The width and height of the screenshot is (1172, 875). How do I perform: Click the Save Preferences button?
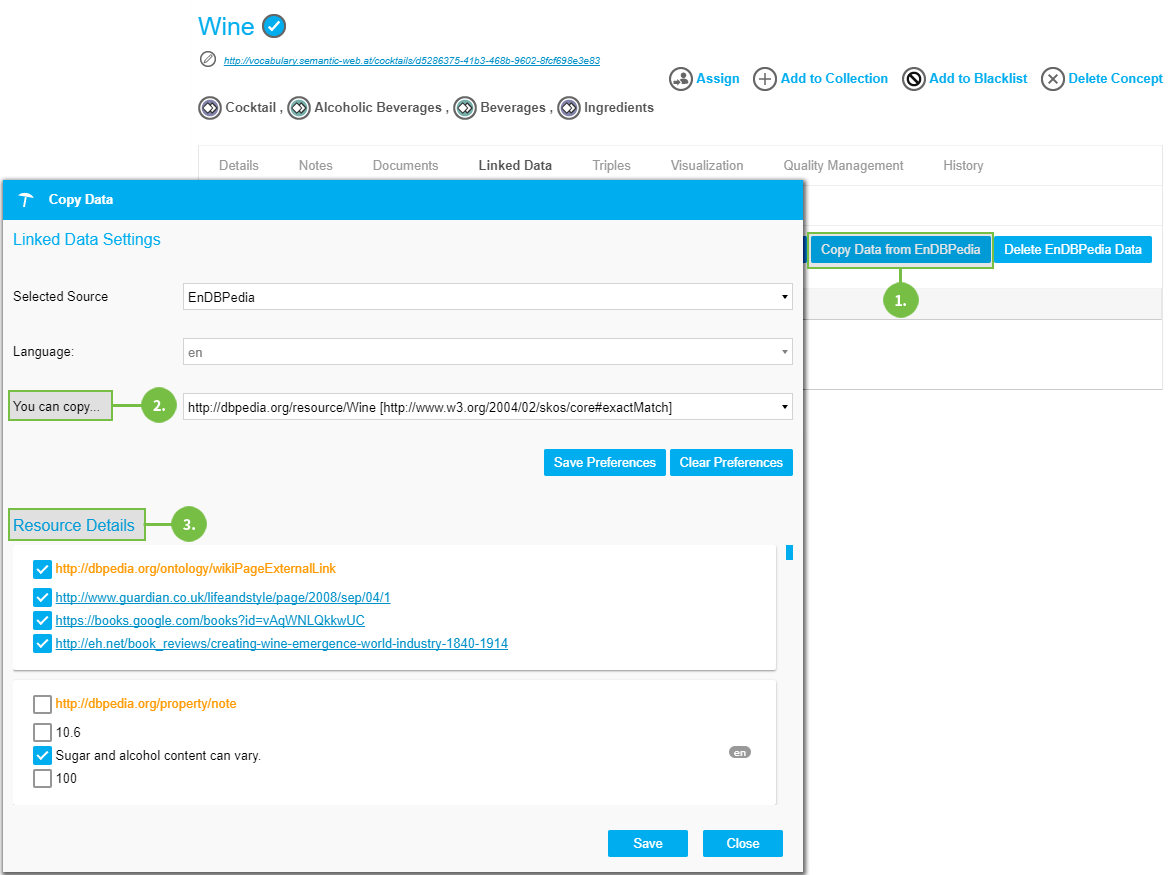[x=604, y=462]
